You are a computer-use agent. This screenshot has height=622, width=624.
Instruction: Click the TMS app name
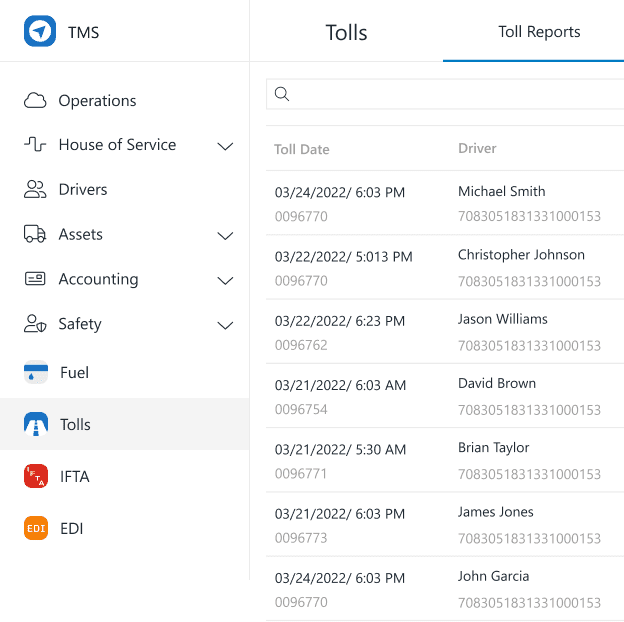[x=83, y=32]
